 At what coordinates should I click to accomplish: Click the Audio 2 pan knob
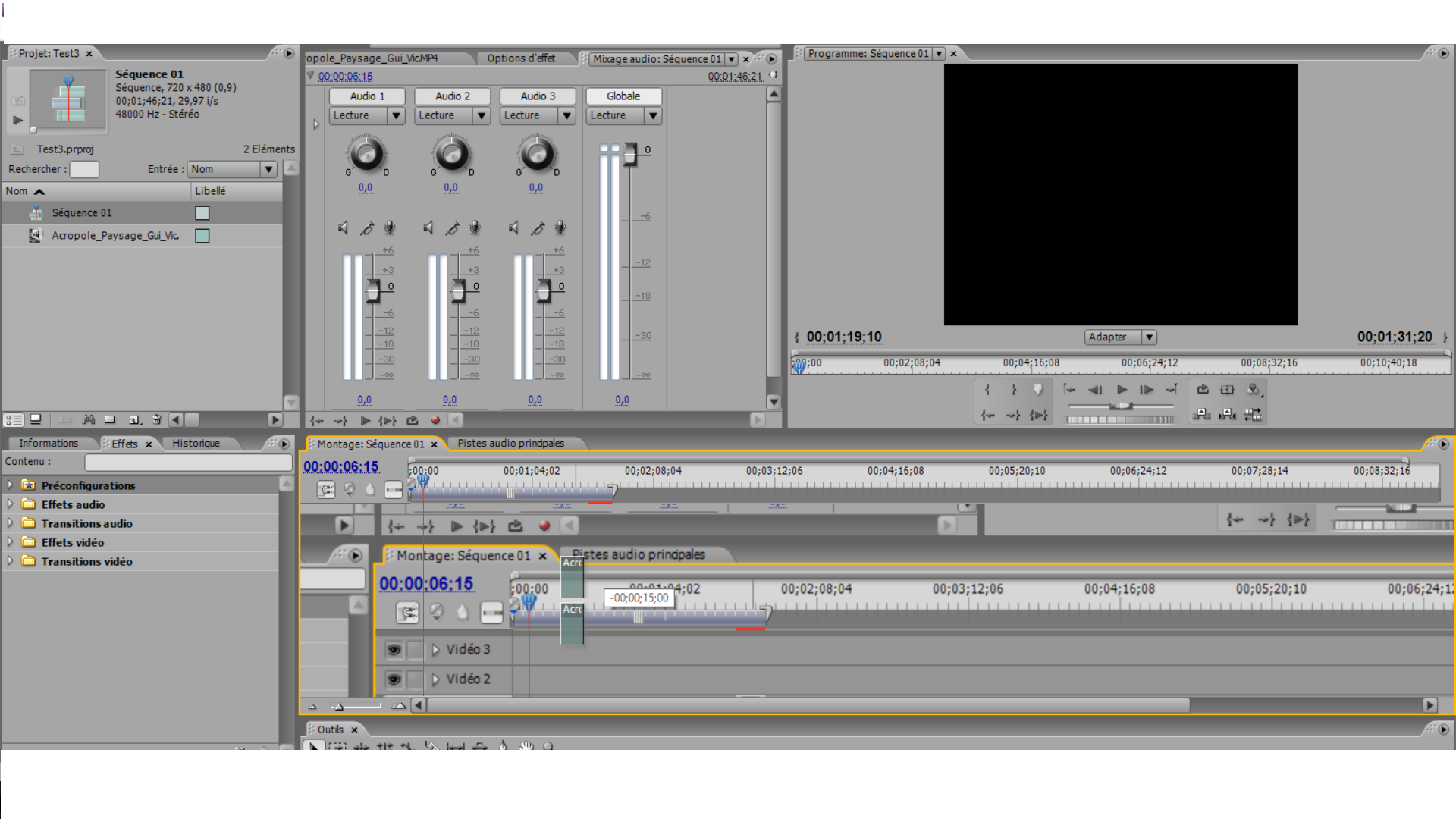[452, 154]
